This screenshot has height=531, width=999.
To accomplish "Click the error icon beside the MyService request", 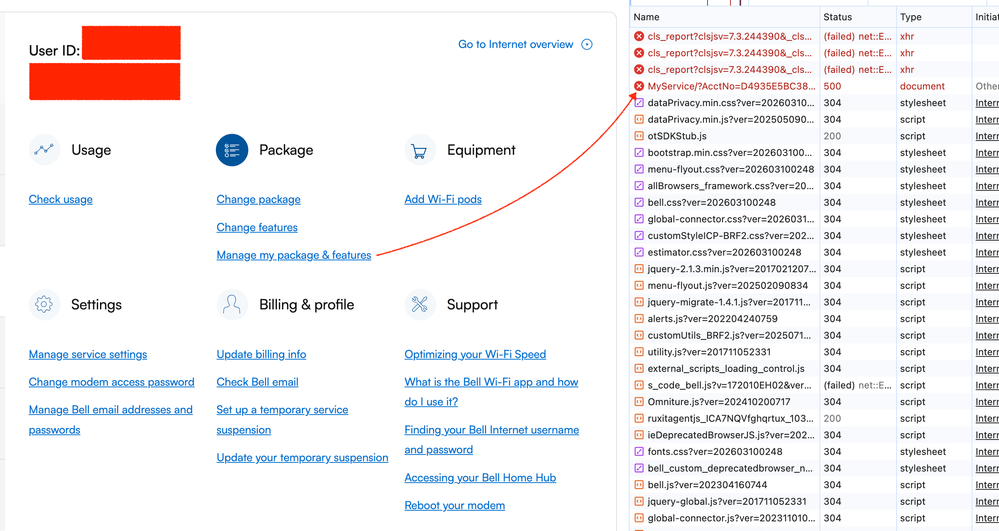I will (x=638, y=86).
